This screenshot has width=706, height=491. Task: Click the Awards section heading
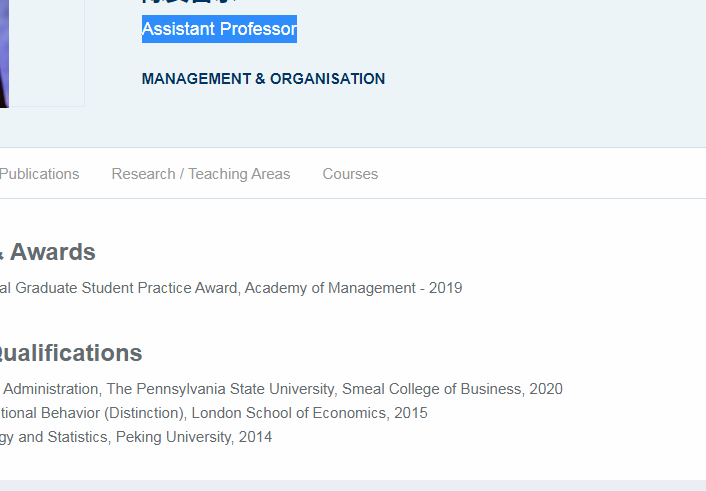(52, 252)
